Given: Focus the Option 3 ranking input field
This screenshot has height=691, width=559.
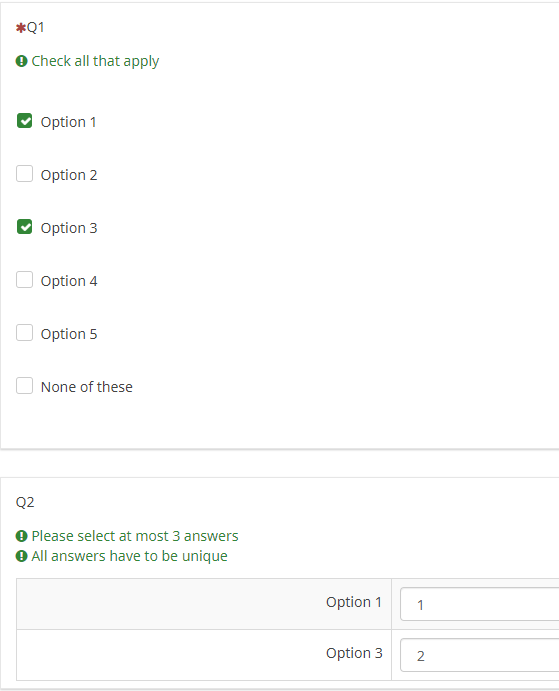Looking at the screenshot, I should click(x=480, y=655).
